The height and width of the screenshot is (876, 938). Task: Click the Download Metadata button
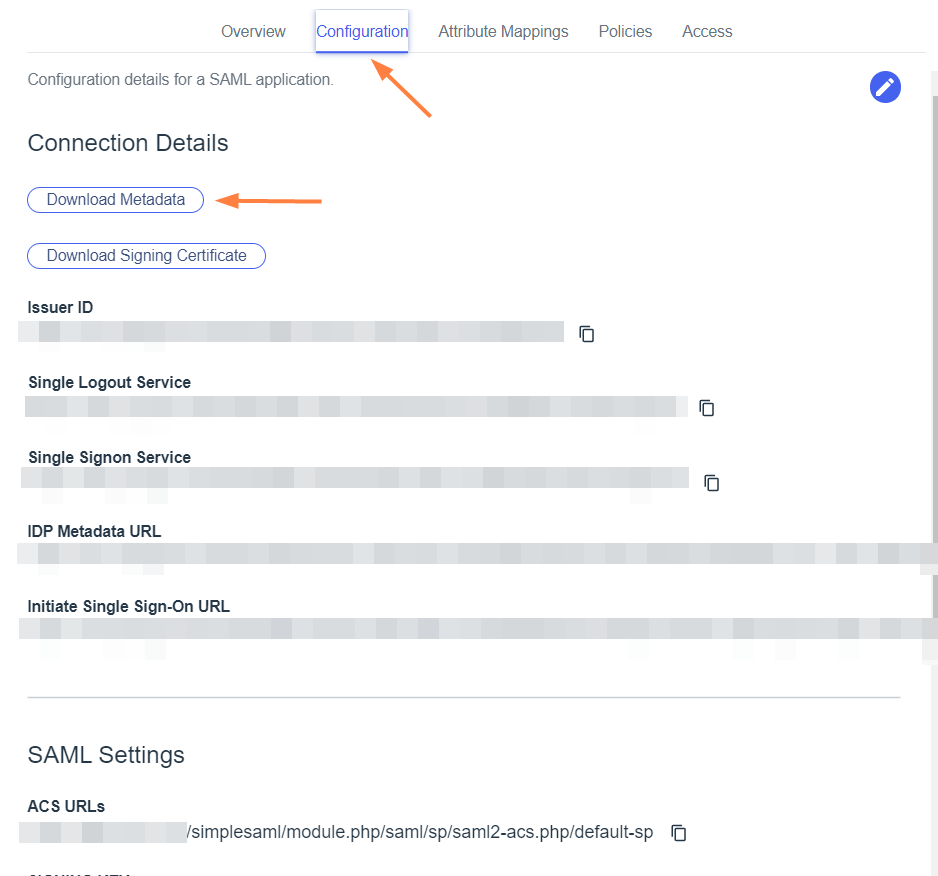[x=116, y=200]
